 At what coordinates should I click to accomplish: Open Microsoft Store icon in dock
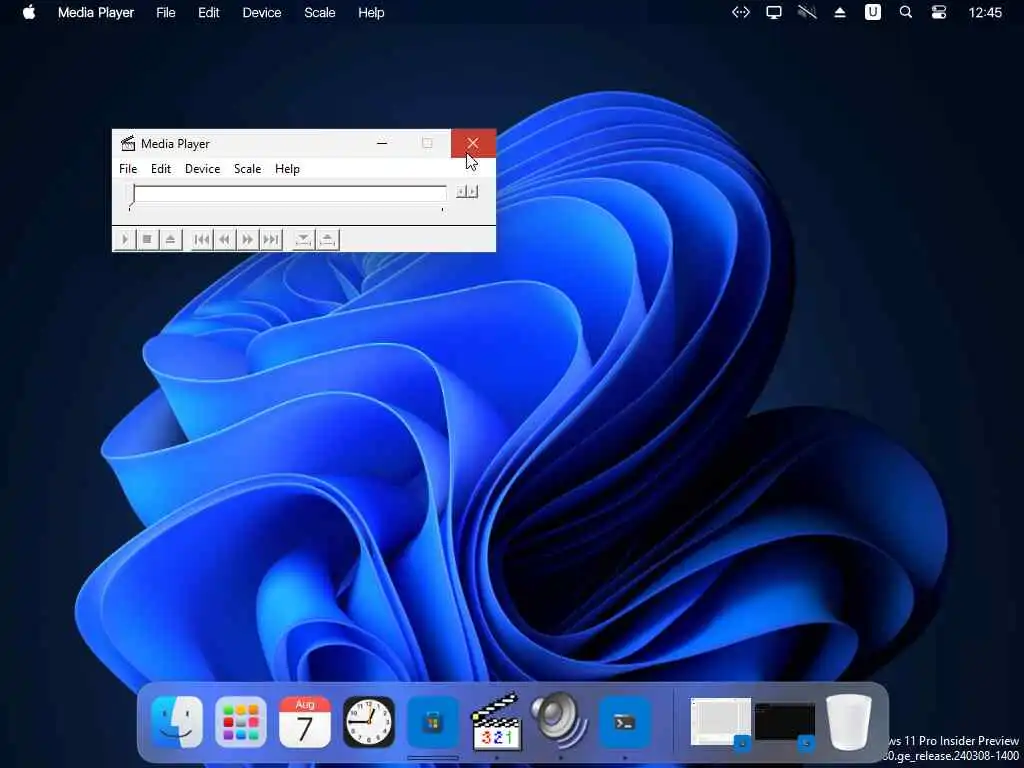point(432,722)
